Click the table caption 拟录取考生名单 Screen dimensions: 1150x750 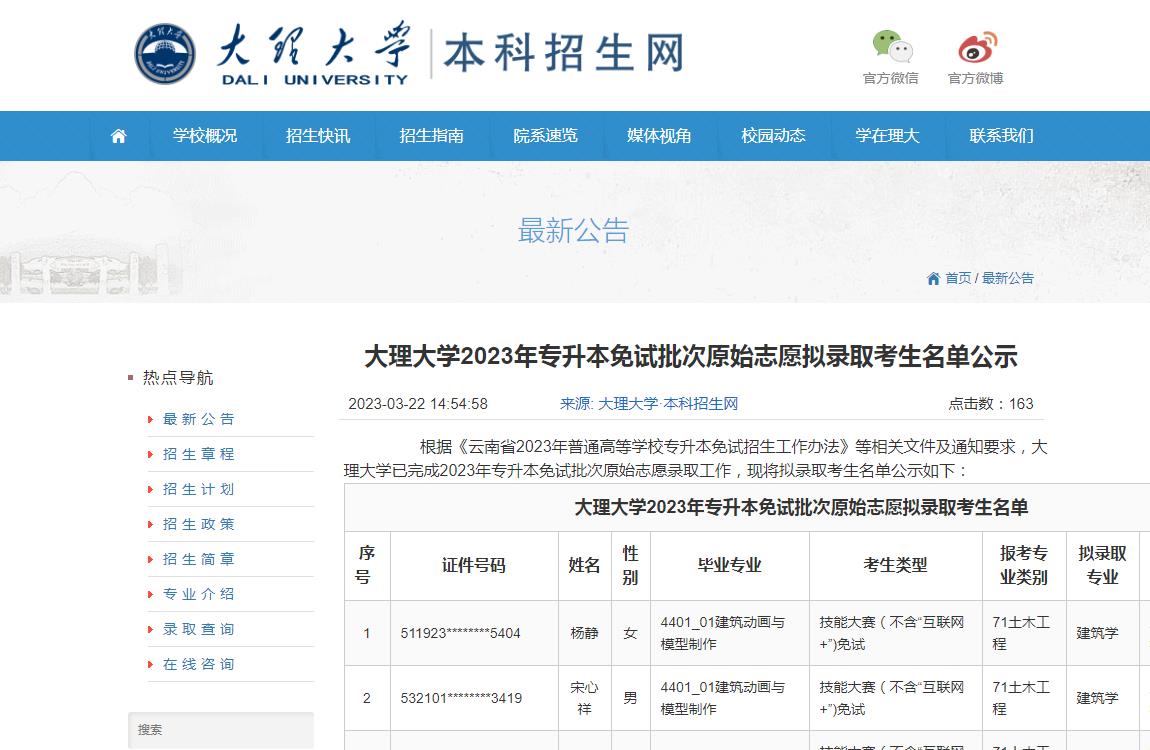[801, 507]
